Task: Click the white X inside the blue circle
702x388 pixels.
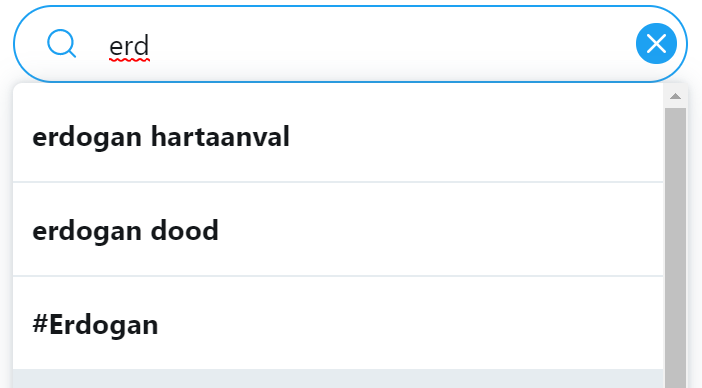Action: click(656, 43)
